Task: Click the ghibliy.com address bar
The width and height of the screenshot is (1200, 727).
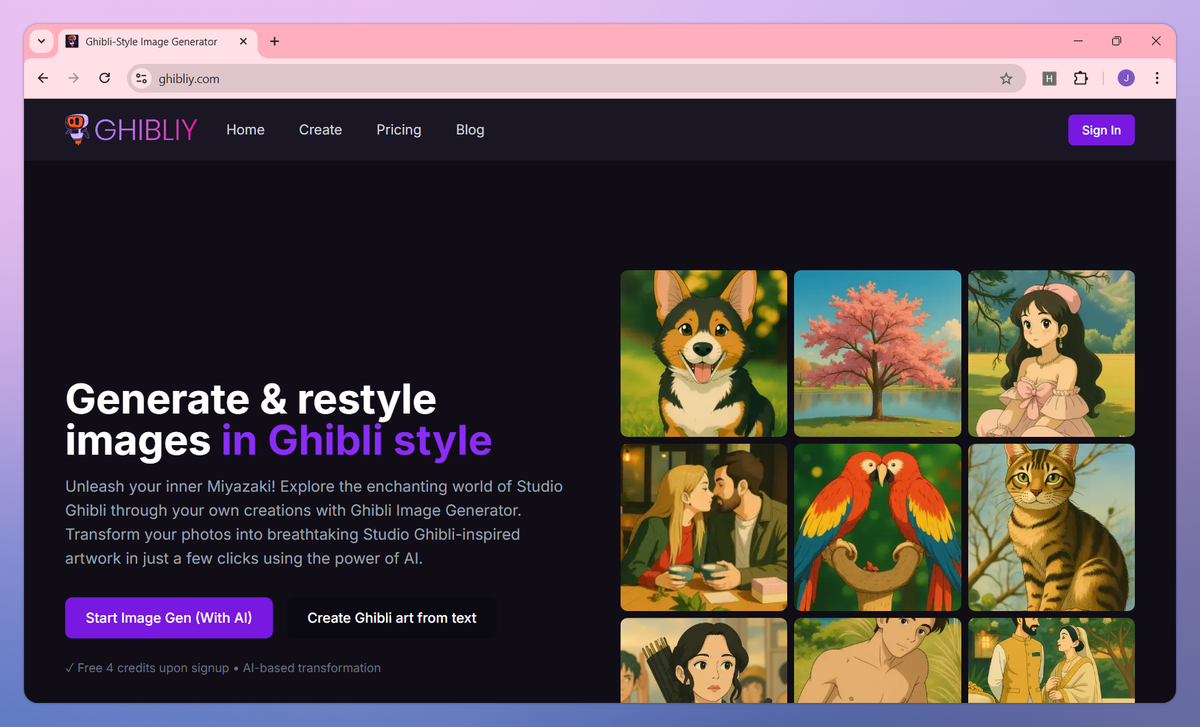Action: [x=575, y=78]
